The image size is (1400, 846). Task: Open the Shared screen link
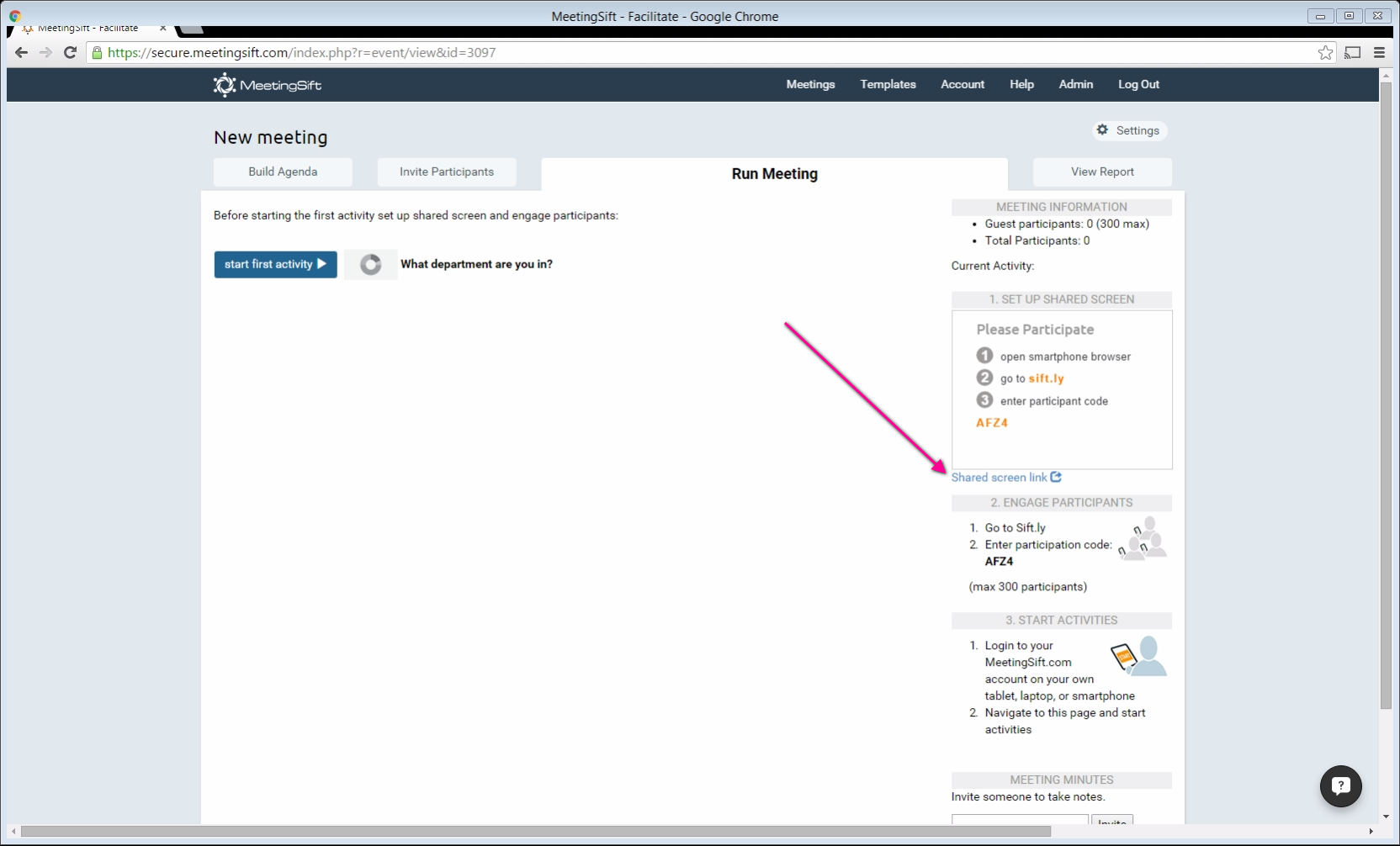point(999,478)
